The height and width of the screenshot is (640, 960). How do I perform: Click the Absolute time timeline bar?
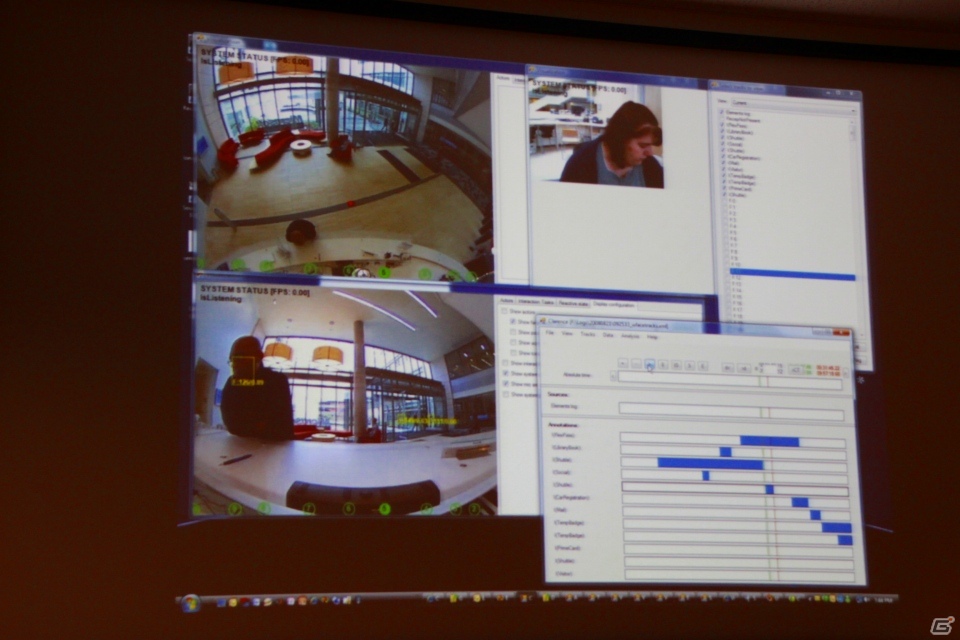coord(730,379)
